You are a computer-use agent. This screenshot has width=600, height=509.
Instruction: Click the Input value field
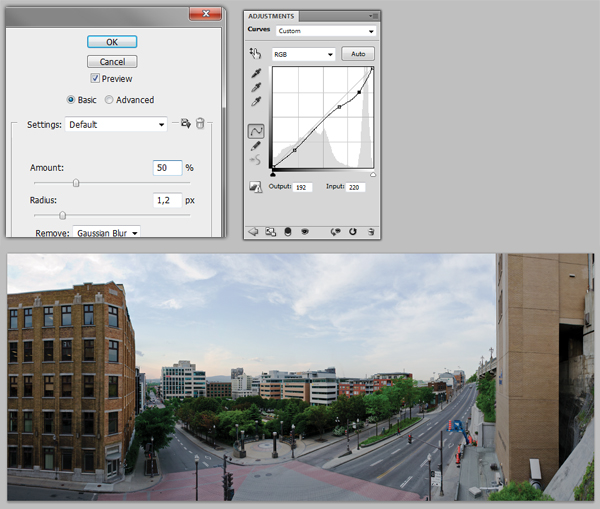click(355, 187)
